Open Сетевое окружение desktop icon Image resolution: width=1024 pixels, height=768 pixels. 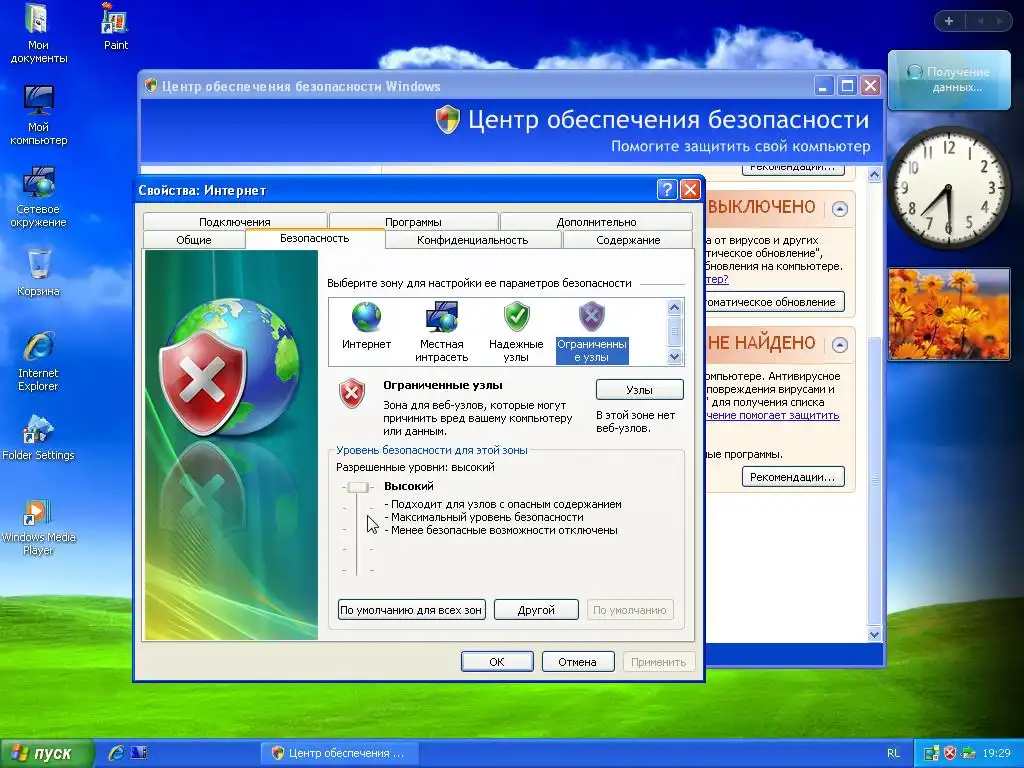tap(39, 197)
